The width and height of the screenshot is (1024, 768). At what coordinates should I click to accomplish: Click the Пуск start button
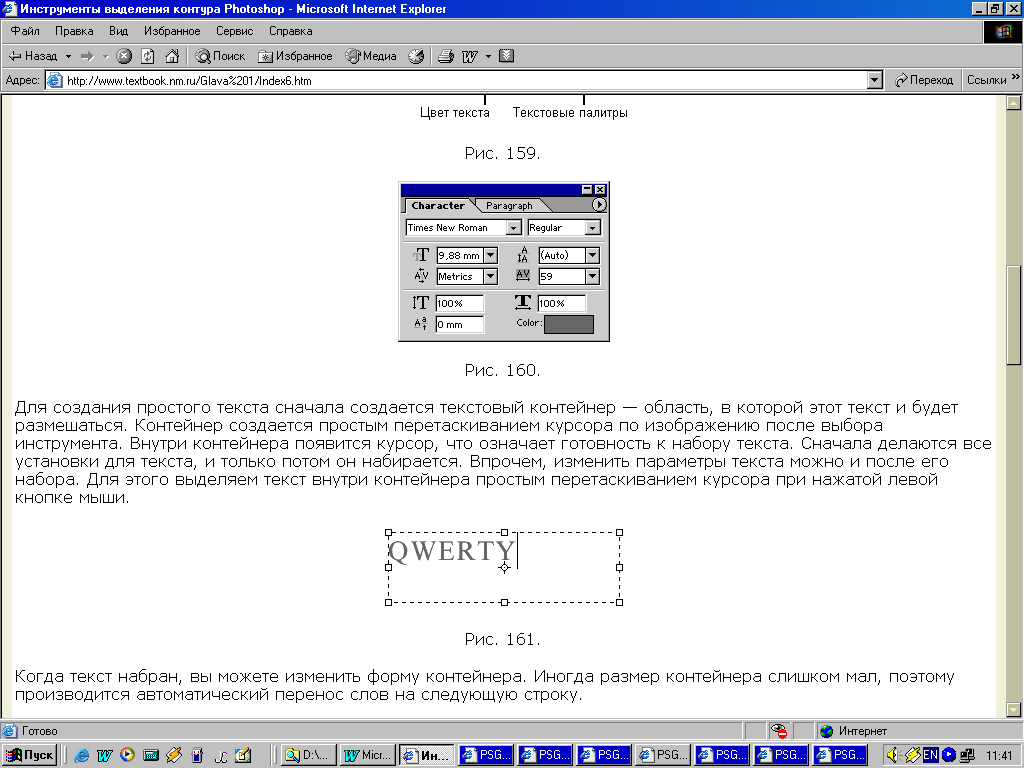tap(29, 755)
